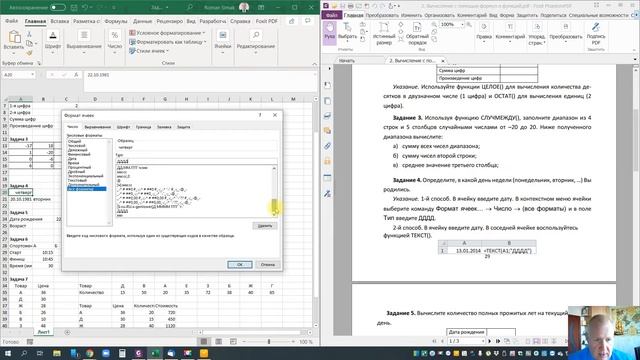This screenshot has width=640, height=360.
Task: Open the Граница tab in Format Cells dialog
Action: tap(143, 127)
